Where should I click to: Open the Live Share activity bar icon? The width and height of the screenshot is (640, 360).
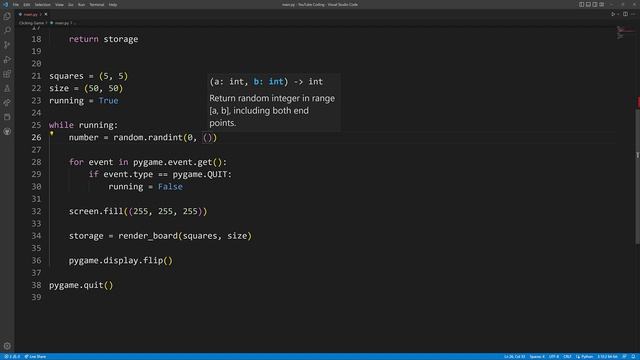coord(7,102)
